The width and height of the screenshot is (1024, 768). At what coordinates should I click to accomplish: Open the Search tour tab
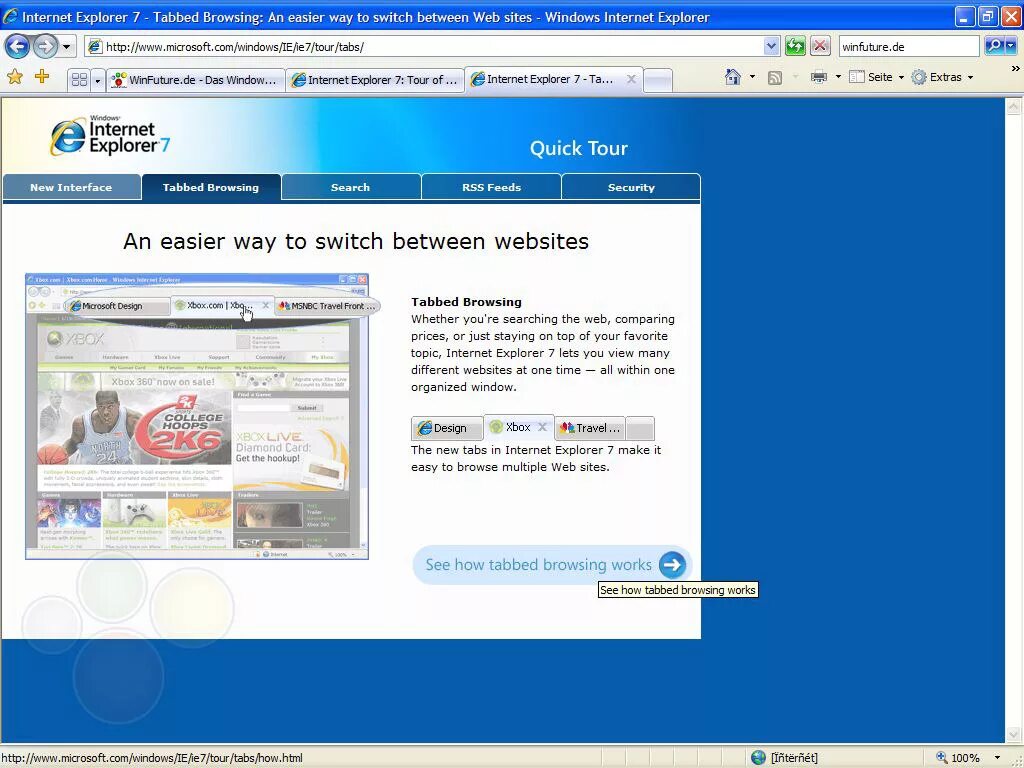point(351,187)
